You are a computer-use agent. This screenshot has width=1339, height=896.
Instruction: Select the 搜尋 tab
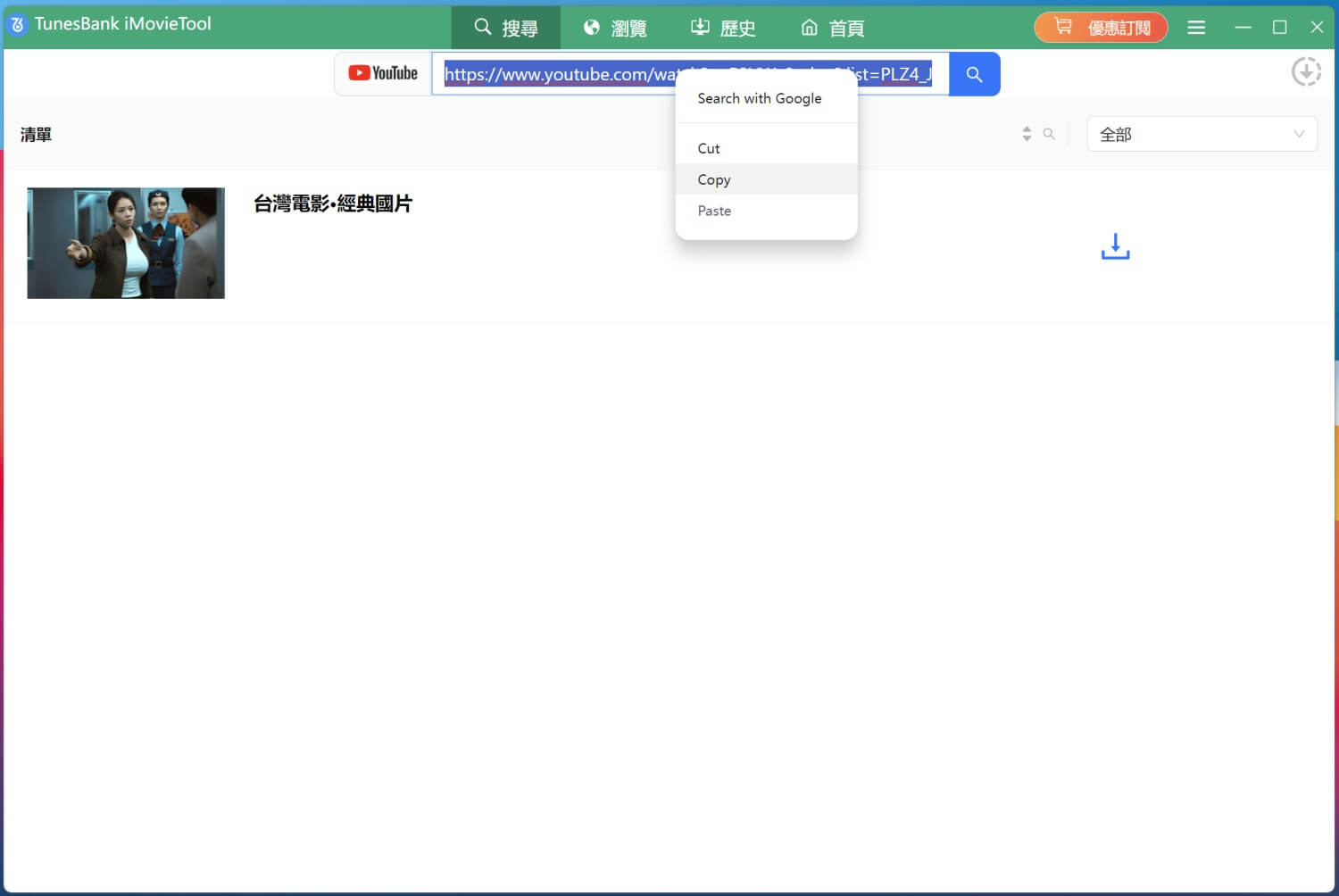pos(505,27)
